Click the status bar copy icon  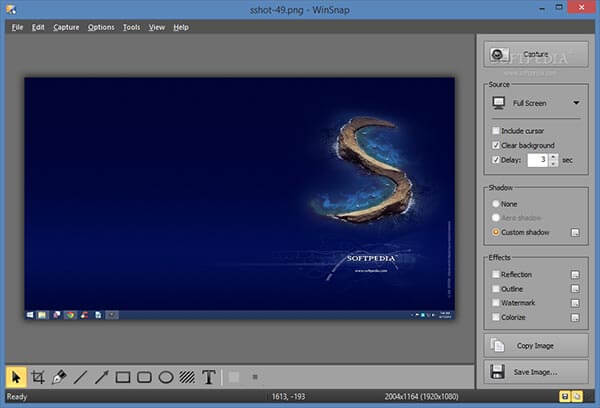point(577,397)
